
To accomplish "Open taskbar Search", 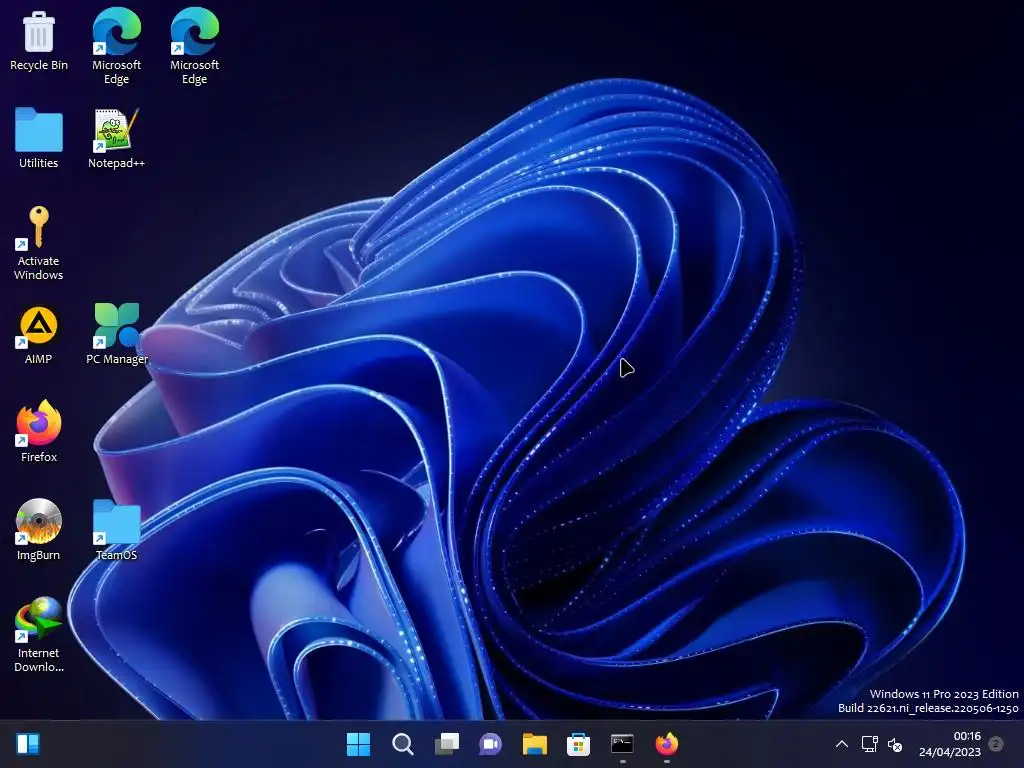I will [403, 744].
